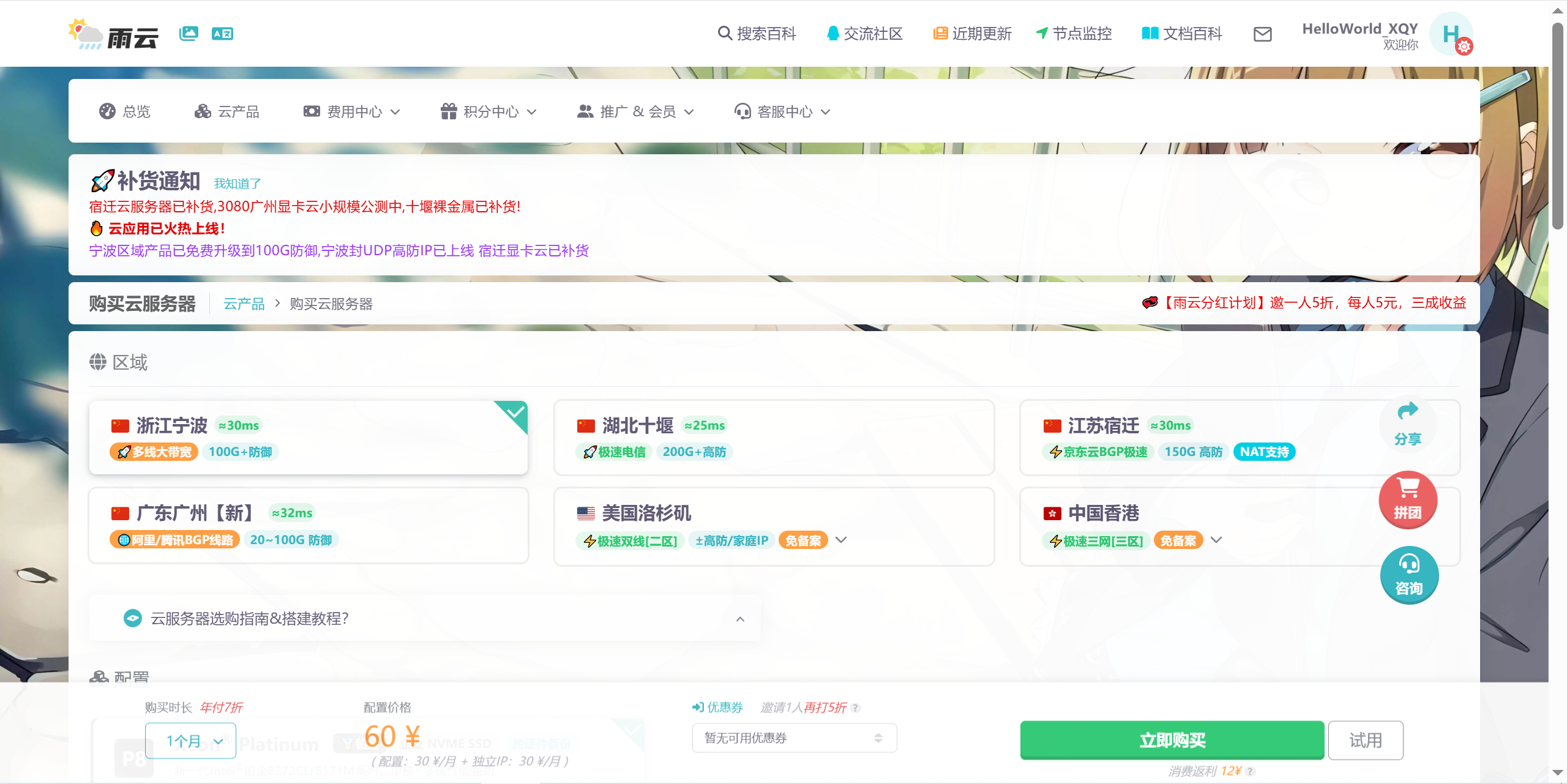Open the 1个月 purchase duration dropdown
Viewport: 1567px width, 784px height.
point(190,740)
